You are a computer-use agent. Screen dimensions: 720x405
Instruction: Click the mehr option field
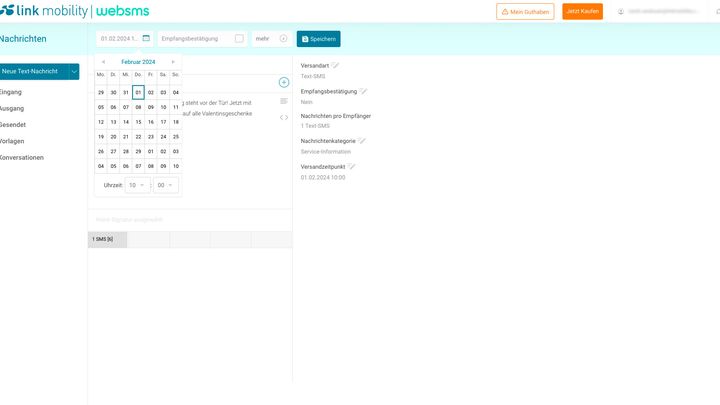(x=271, y=39)
